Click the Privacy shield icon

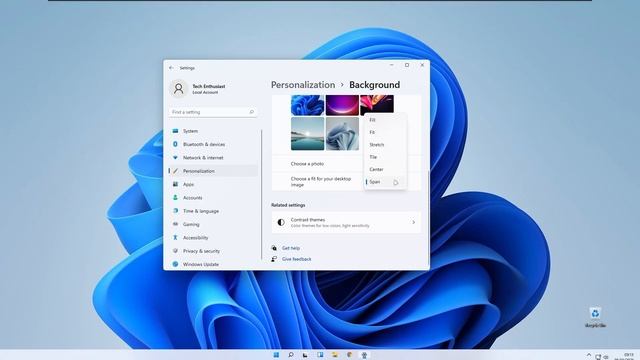pyautogui.click(x=176, y=251)
